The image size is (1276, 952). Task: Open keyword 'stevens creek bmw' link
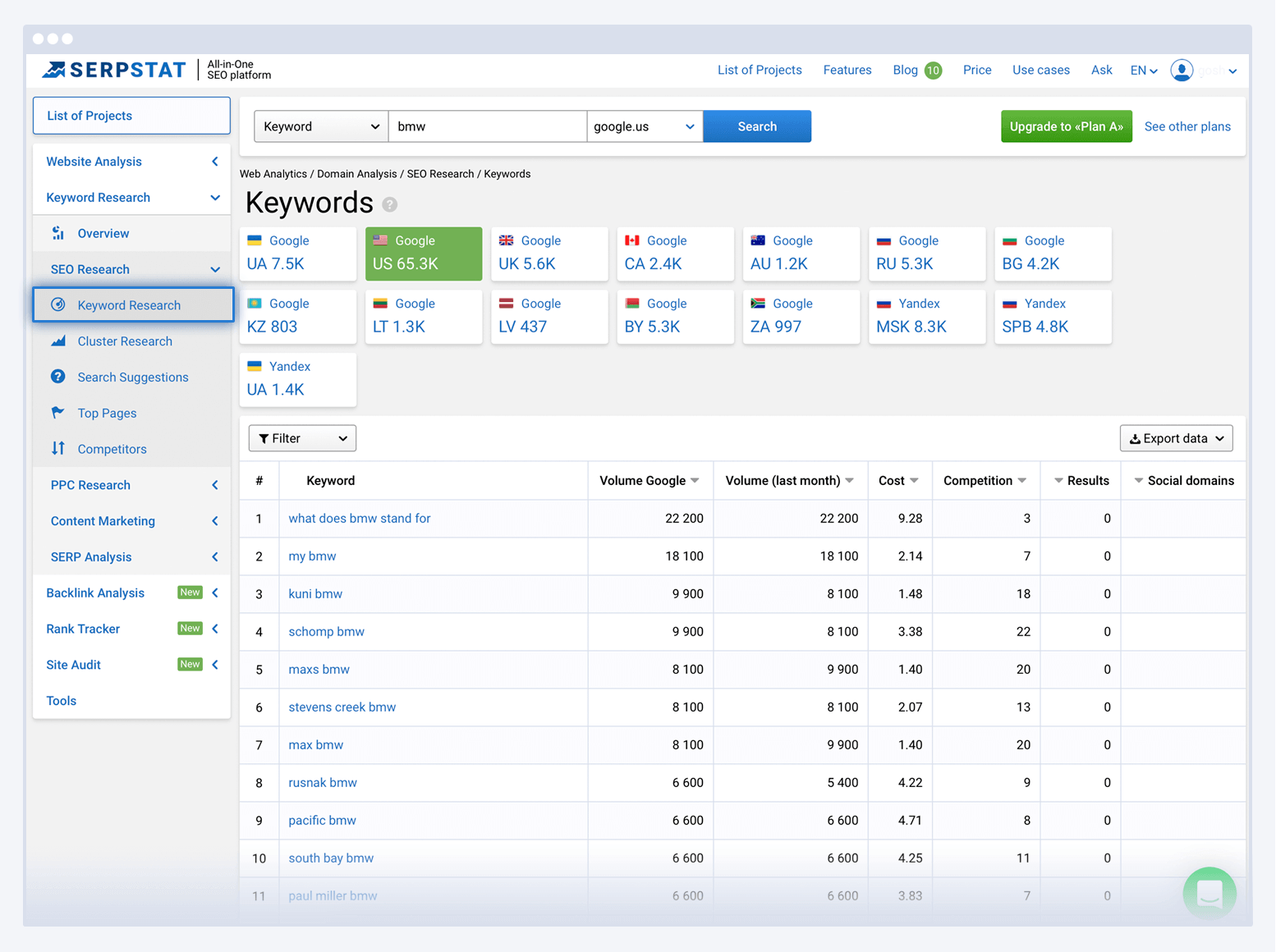tap(342, 707)
